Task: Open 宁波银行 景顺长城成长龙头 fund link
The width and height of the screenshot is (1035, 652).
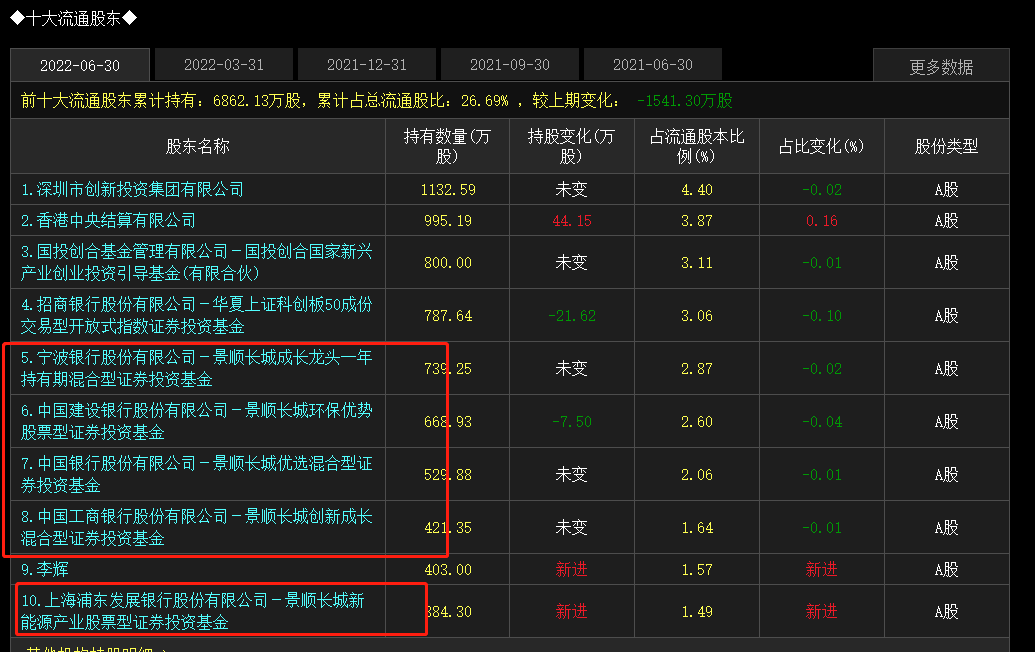Action: click(196, 368)
